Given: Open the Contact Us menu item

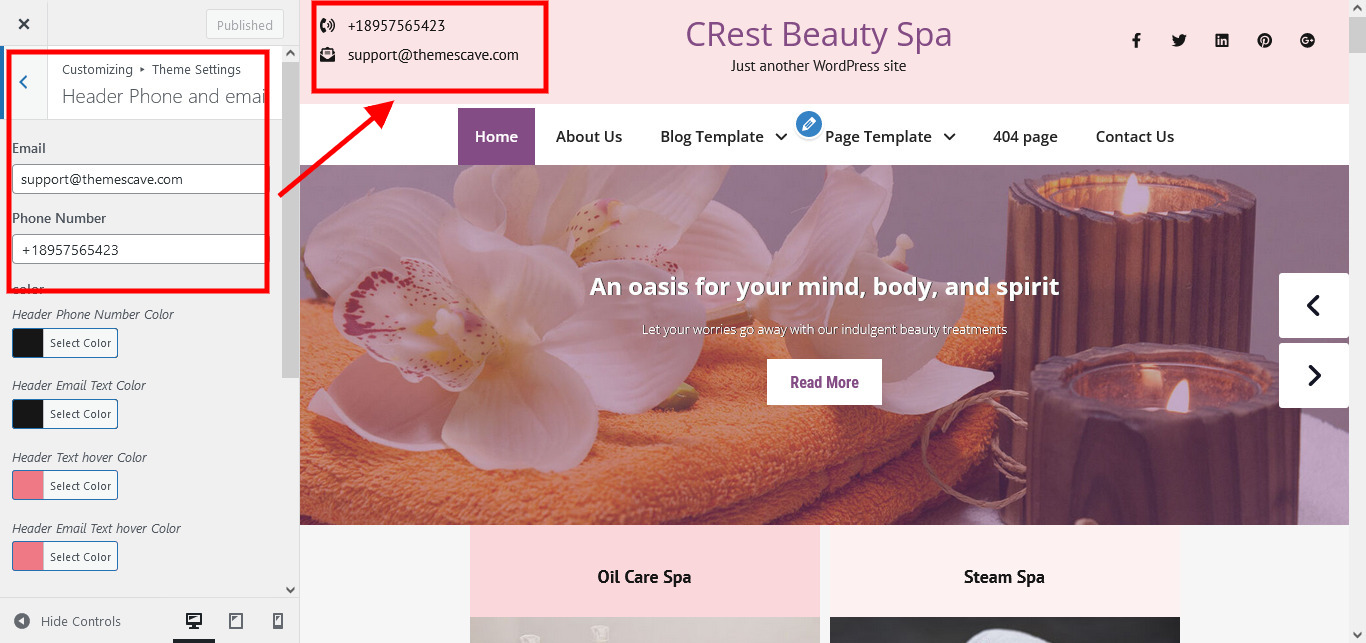Looking at the screenshot, I should [1135, 137].
